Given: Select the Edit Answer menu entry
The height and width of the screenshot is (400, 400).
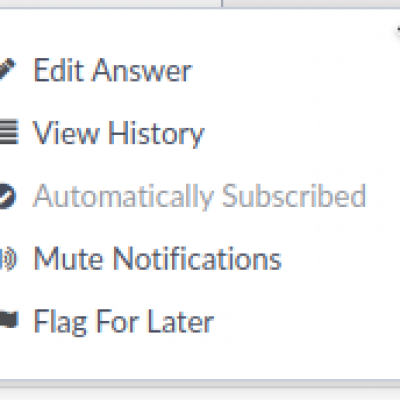Looking at the screenshot, I should [113, 70].
